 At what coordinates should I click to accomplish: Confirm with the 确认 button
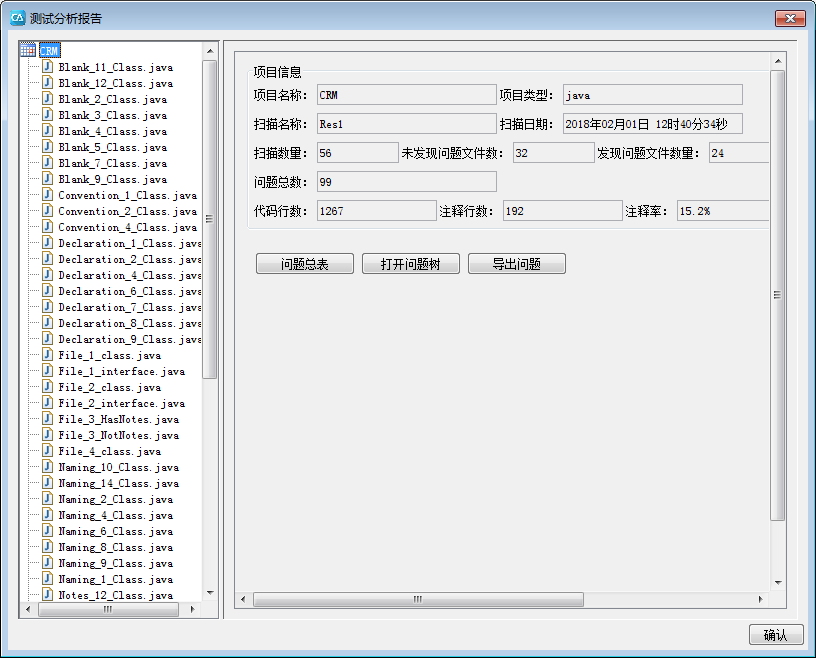776,635
